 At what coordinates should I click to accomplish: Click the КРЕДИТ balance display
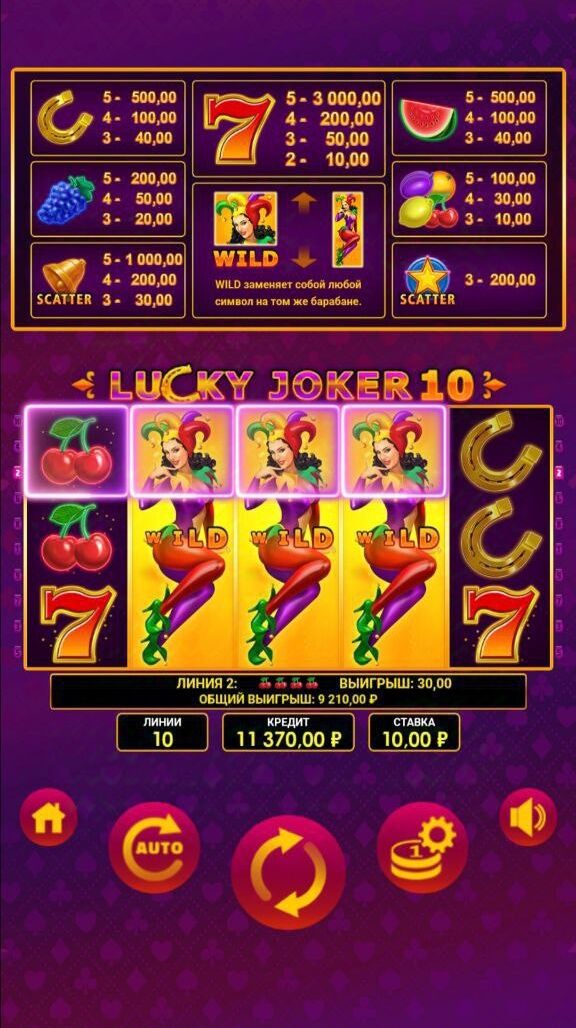(288, 732)
